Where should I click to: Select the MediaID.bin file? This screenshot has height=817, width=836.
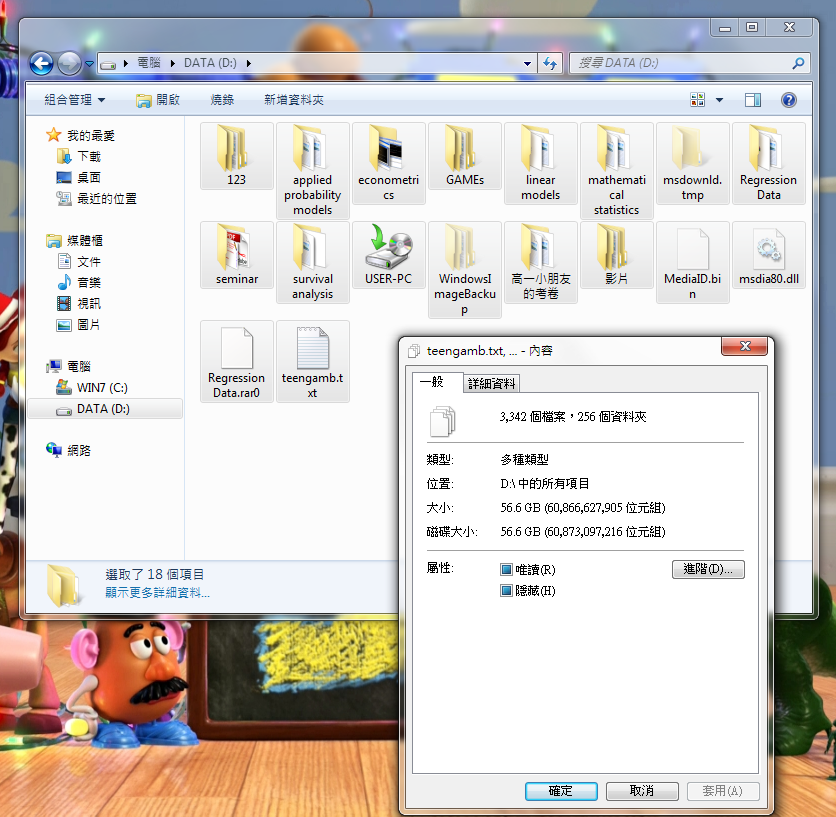click(x=693, y=262)
